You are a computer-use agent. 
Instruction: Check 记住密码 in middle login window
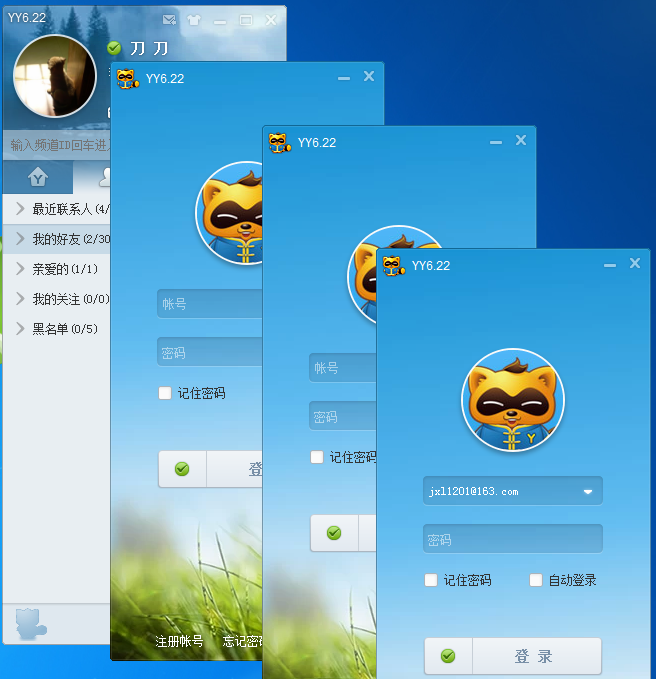coord(317,457)
